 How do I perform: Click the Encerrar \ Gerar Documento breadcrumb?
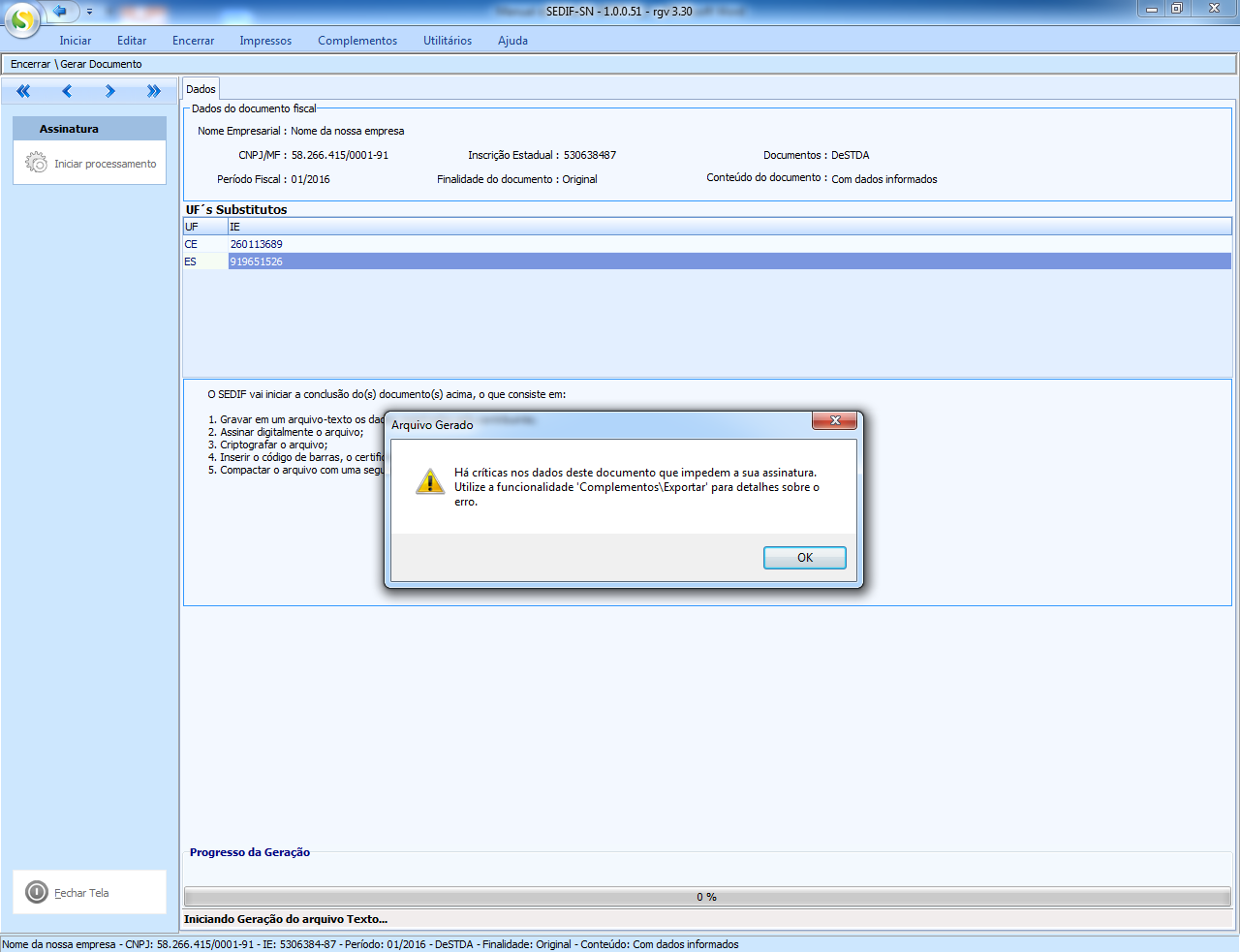pyautogui.click(x=77, y=64)
